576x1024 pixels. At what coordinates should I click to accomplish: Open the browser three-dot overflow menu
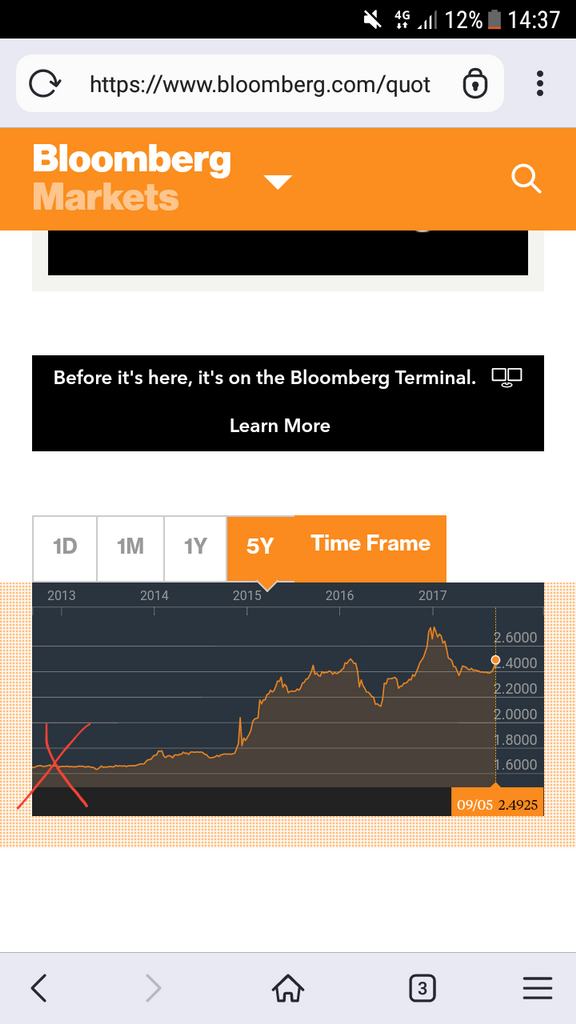pyautogui.click(x=539, y=84)
